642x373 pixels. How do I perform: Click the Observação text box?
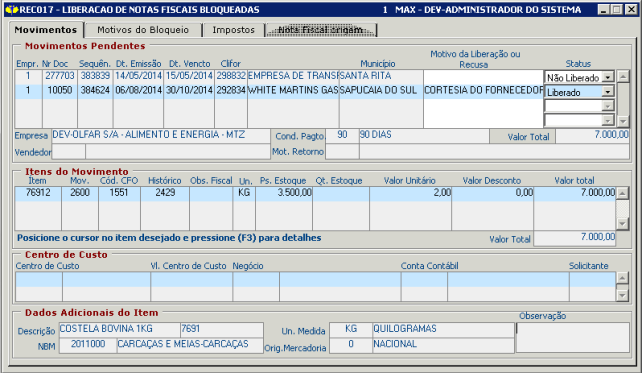[573, 338]
